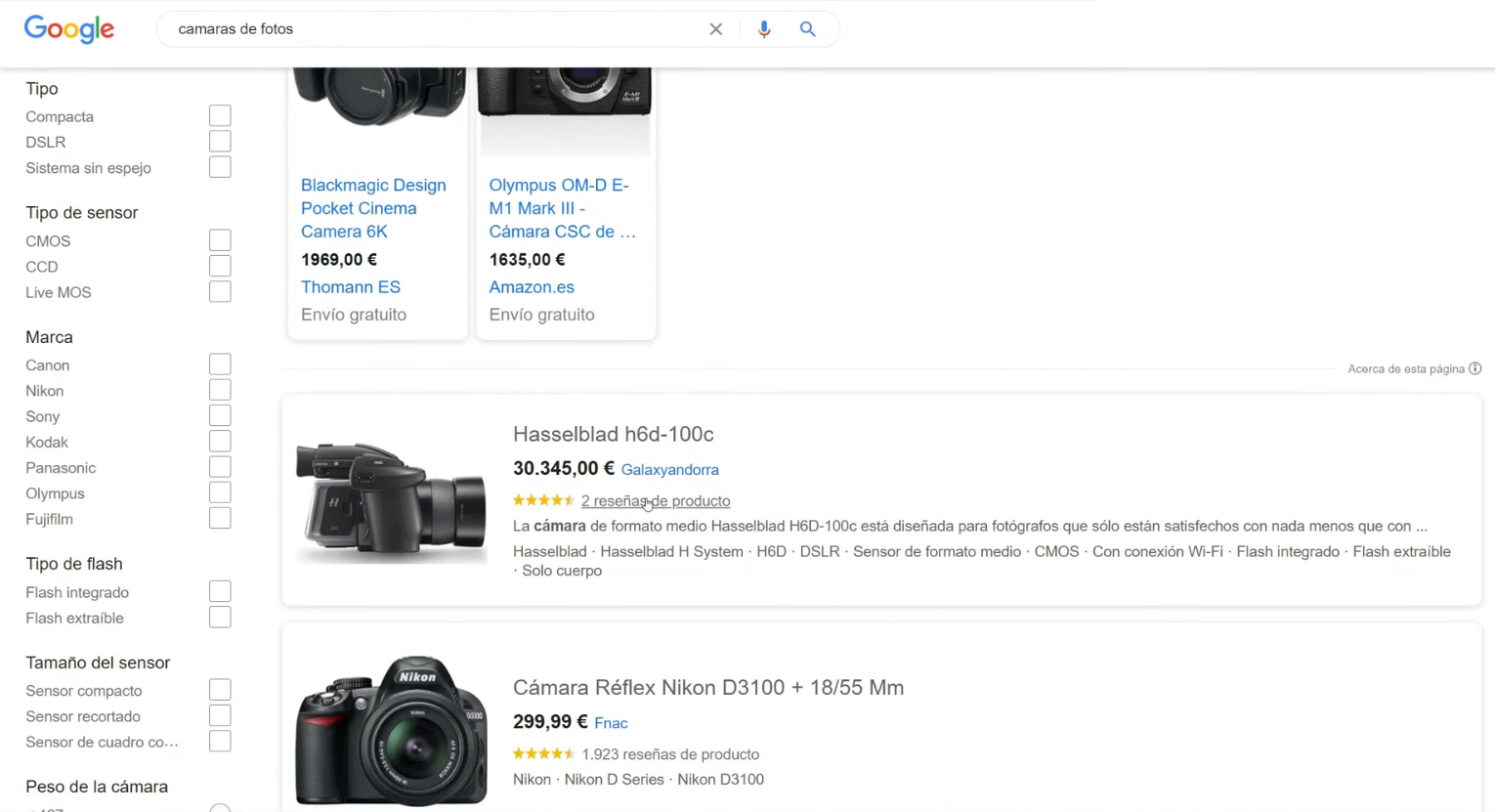1495x812 pixels.
Task: Tick the Sony brand checkbox
Action: click(x=220, y=416)
